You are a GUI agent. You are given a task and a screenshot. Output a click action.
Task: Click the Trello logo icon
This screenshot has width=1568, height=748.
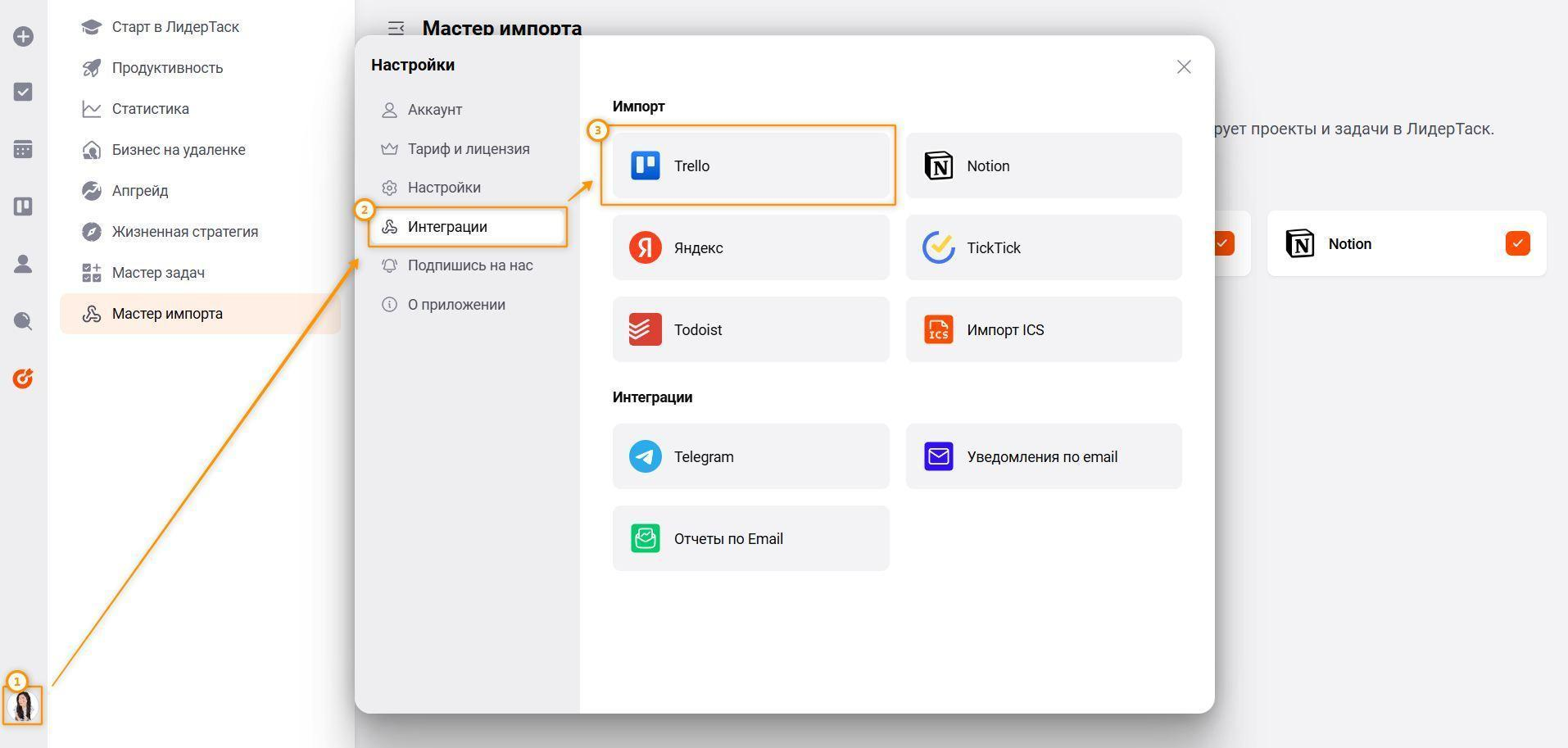(x=646, y=165)
